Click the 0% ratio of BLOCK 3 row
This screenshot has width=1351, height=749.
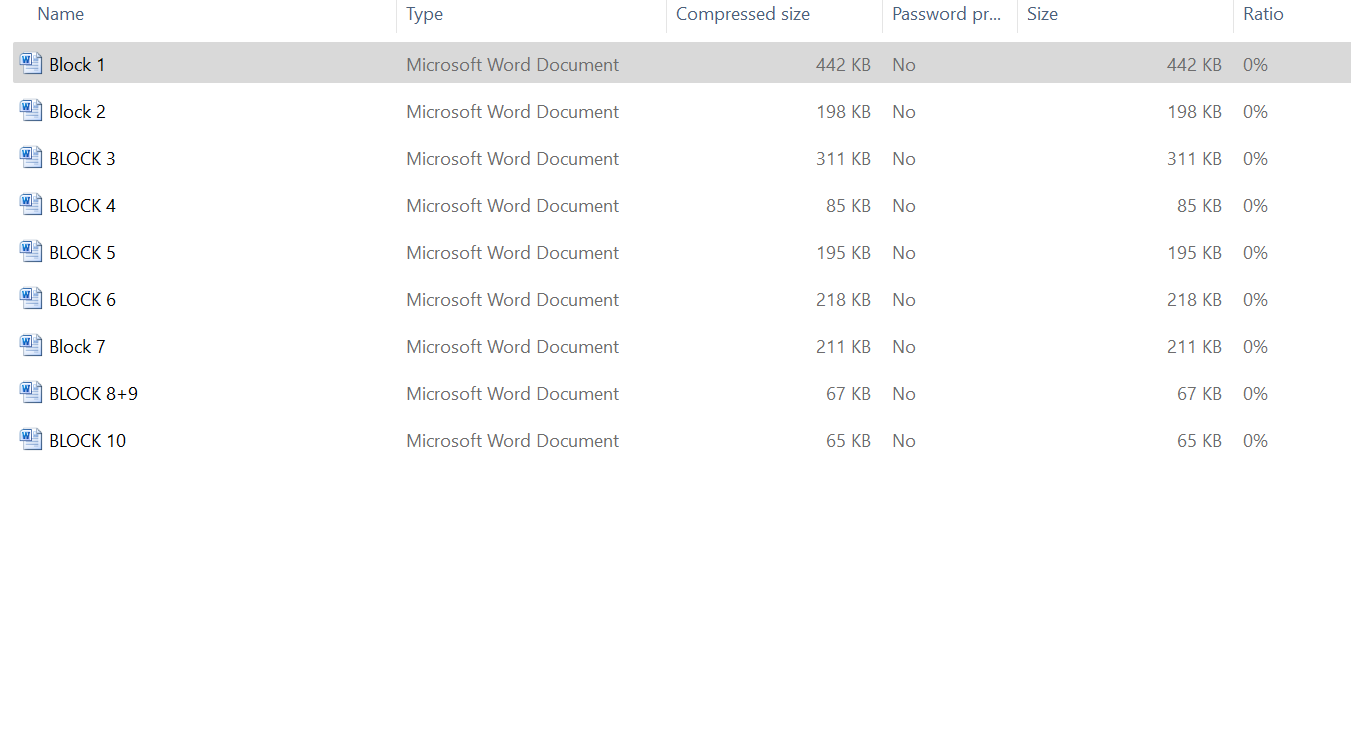click(x=1255, y=159)
